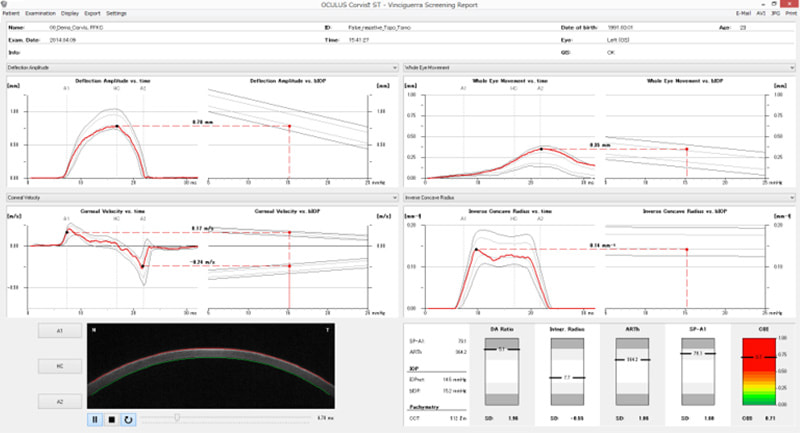
Task: Stop the corneal video playback
Action: click(x=112, y=419)
